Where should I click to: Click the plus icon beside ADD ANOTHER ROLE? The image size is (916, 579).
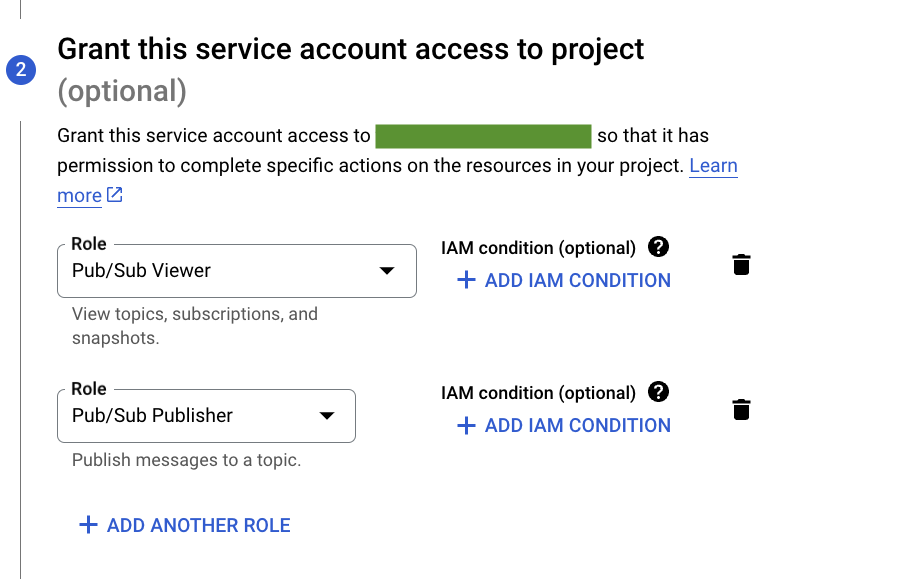[x=88, y=526]
